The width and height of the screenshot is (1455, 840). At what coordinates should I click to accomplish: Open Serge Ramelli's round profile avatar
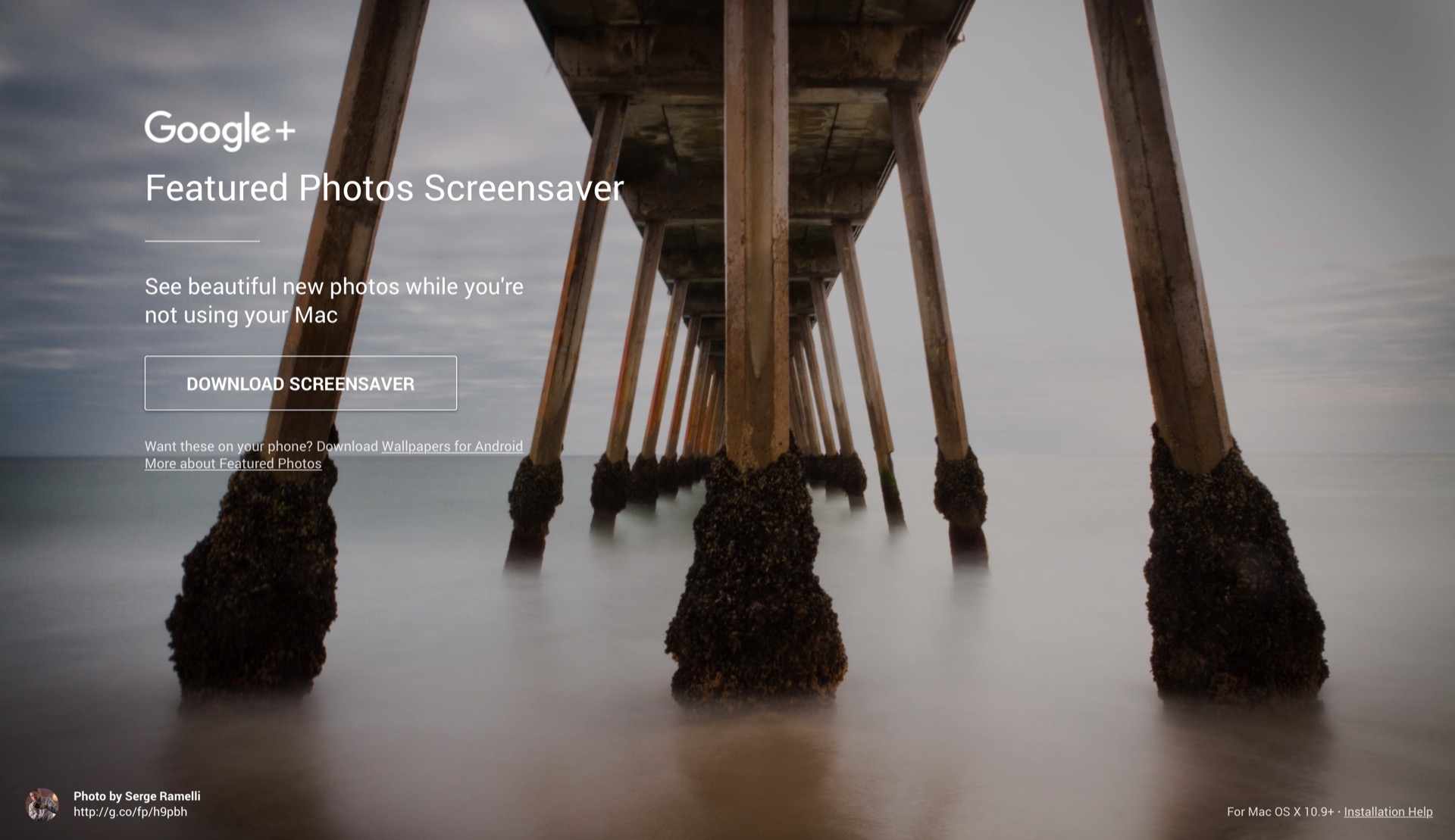(x=42, y=804)
